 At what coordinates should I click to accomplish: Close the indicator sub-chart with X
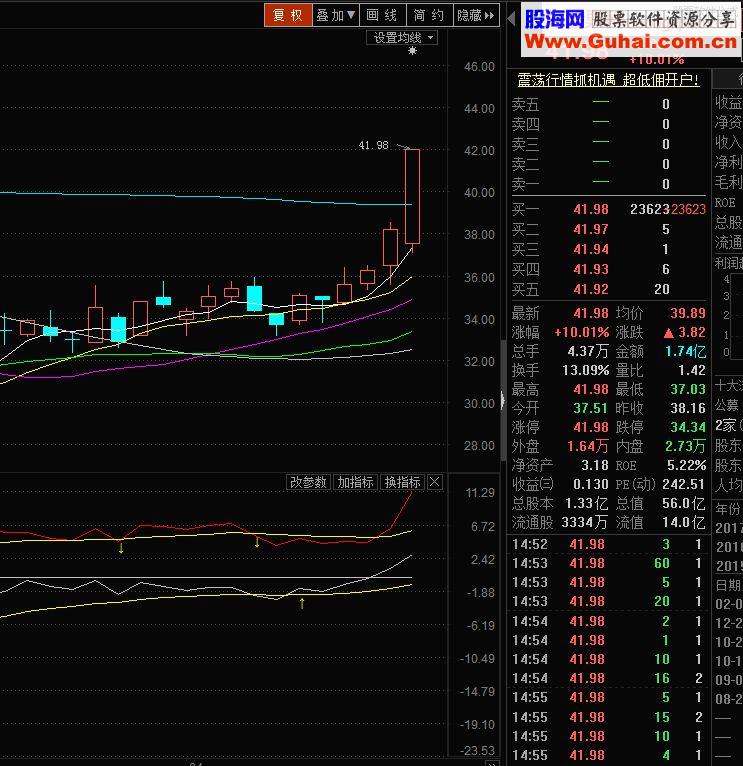pyautogui.click(x=434, y=483)
